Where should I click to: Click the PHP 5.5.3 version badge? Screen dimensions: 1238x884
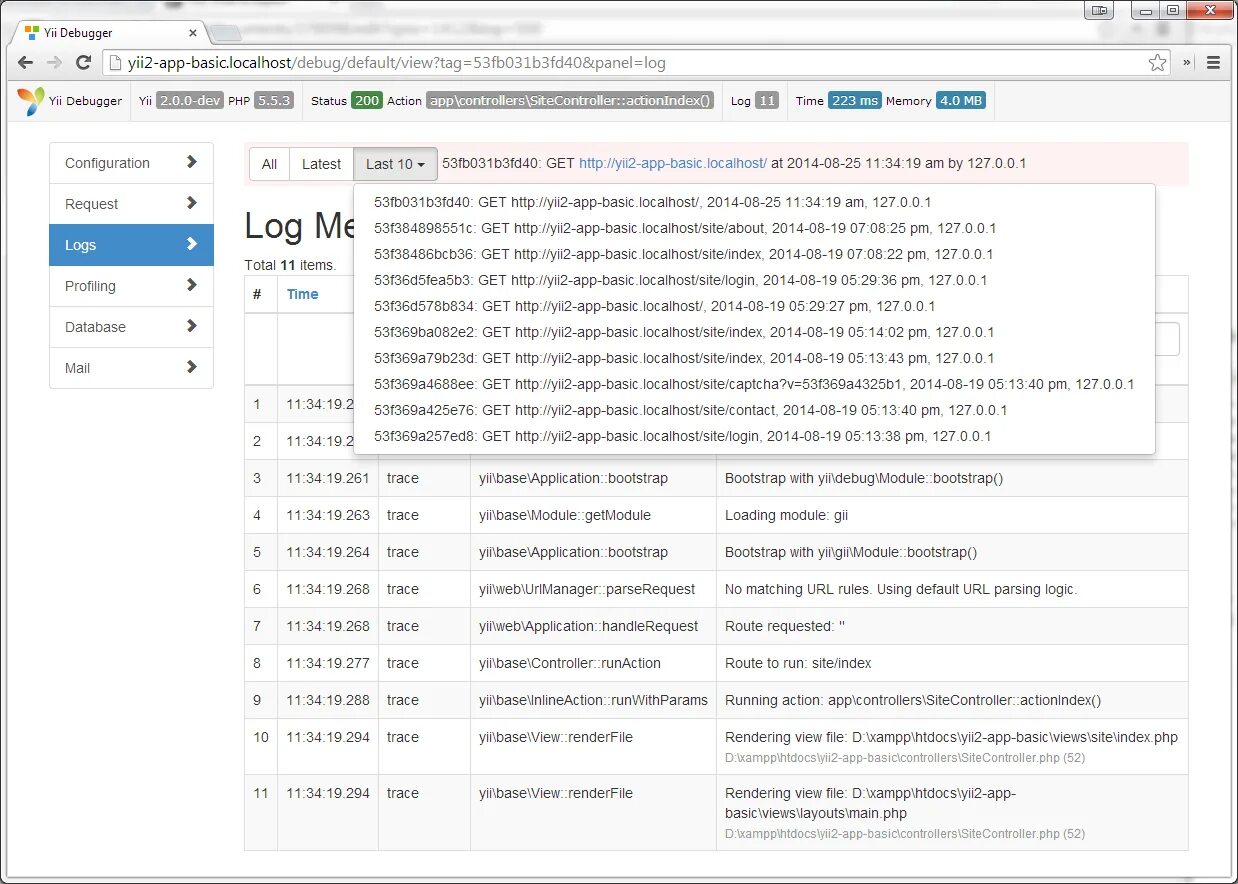click(274, 101)
